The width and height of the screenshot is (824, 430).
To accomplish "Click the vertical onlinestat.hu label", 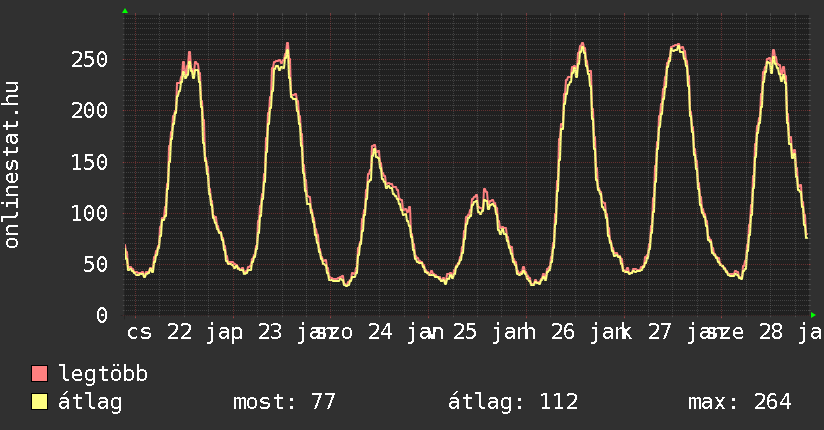I will (13, 166).
